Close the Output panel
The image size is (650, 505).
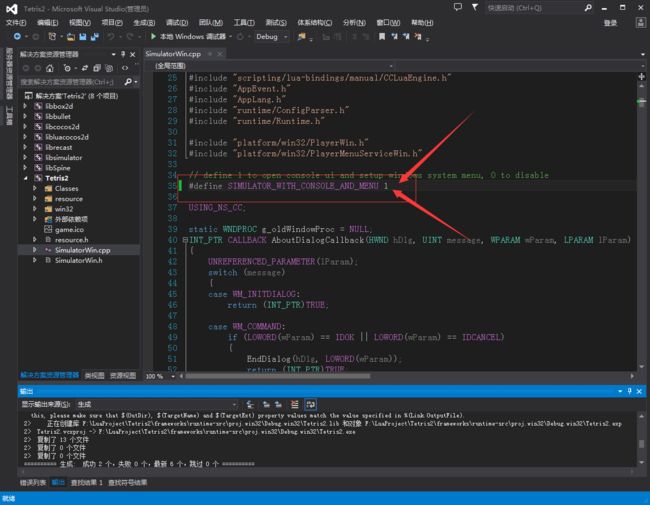(639, 391)
